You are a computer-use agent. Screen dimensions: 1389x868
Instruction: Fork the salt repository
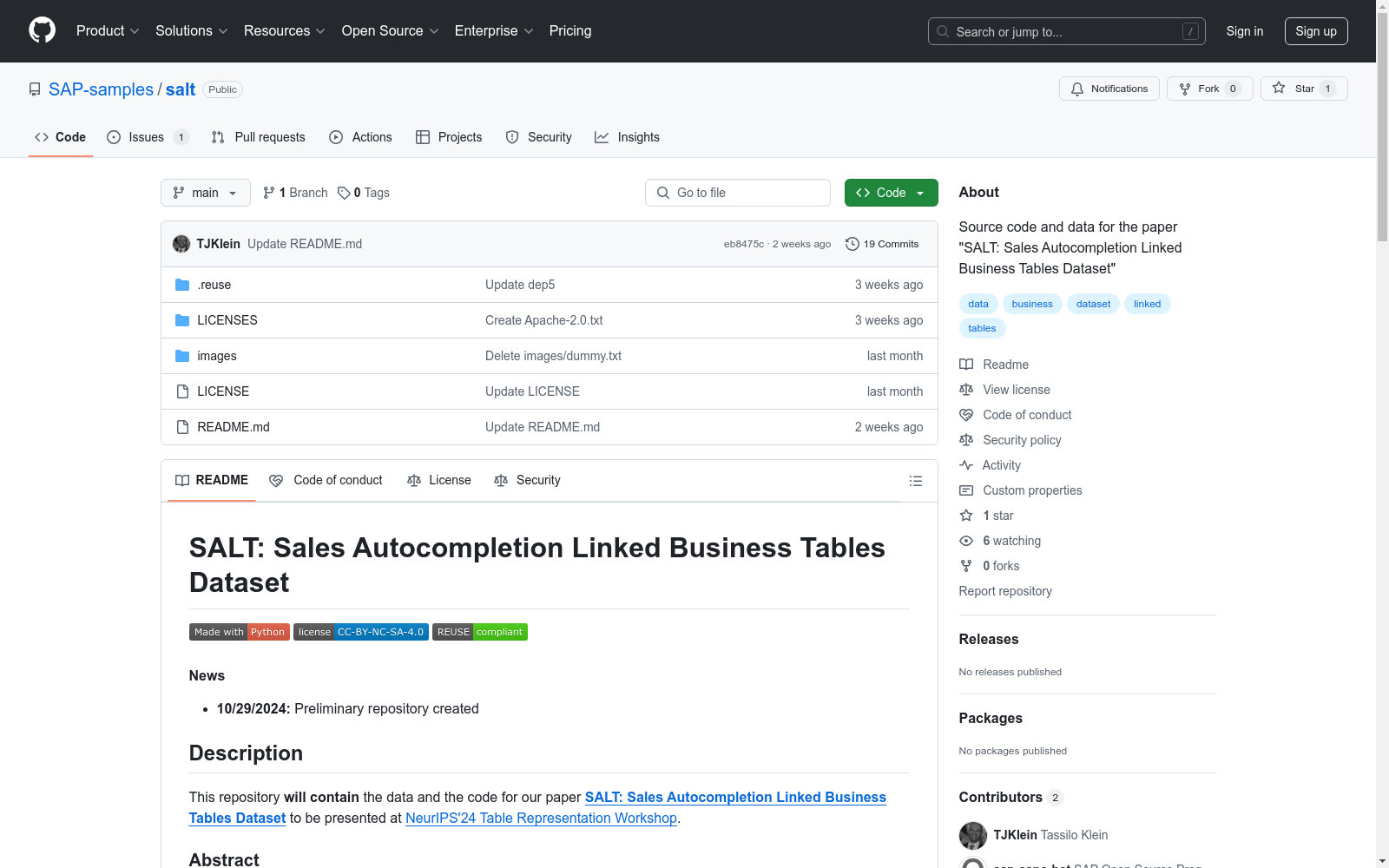click(1209, 89)
